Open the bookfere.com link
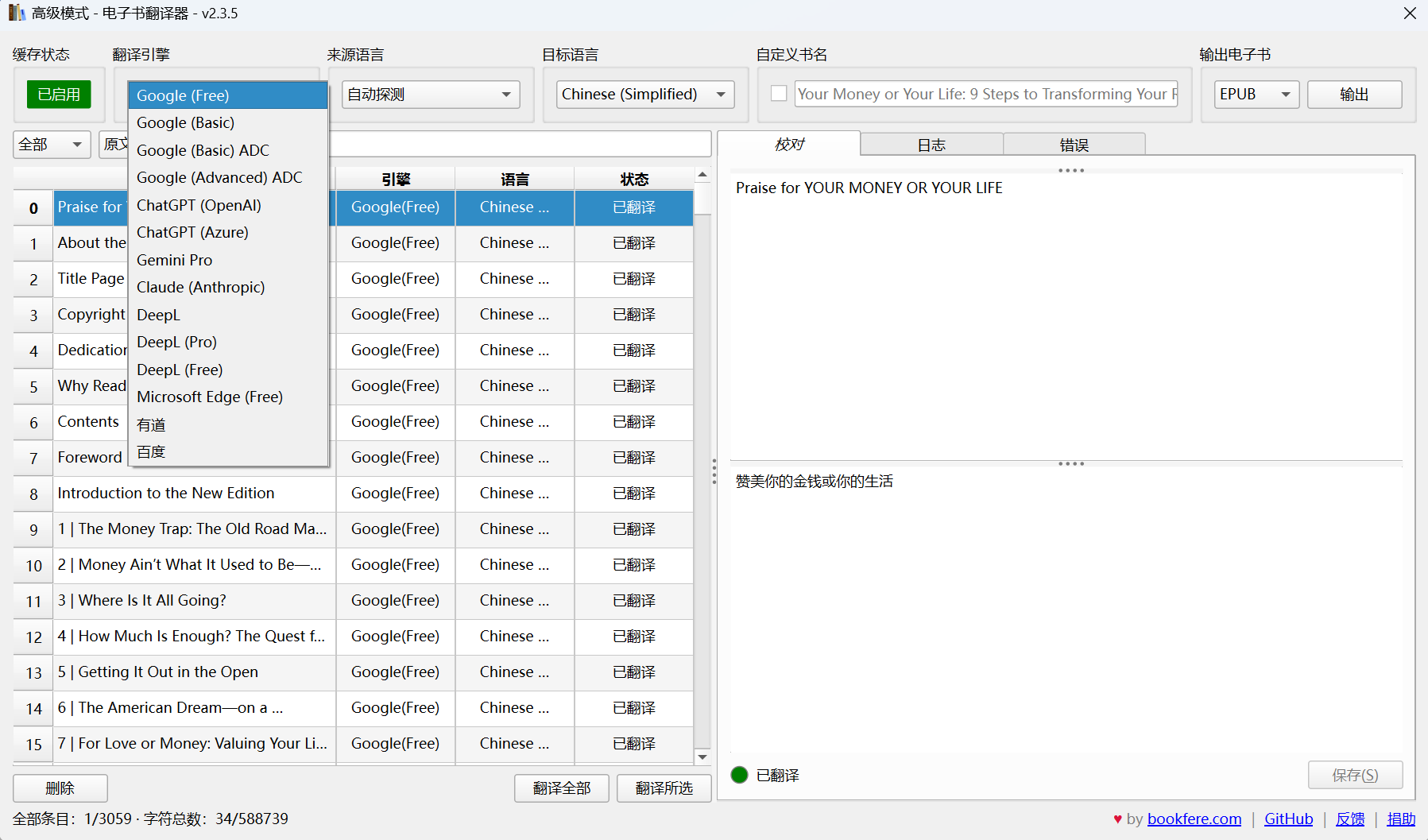 (1194, 819)
